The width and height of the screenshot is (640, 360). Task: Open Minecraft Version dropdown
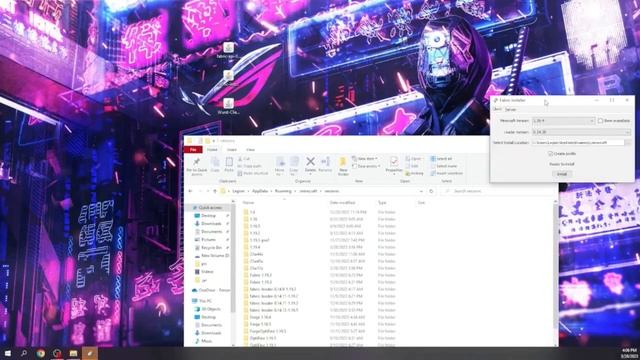point(563,121)
